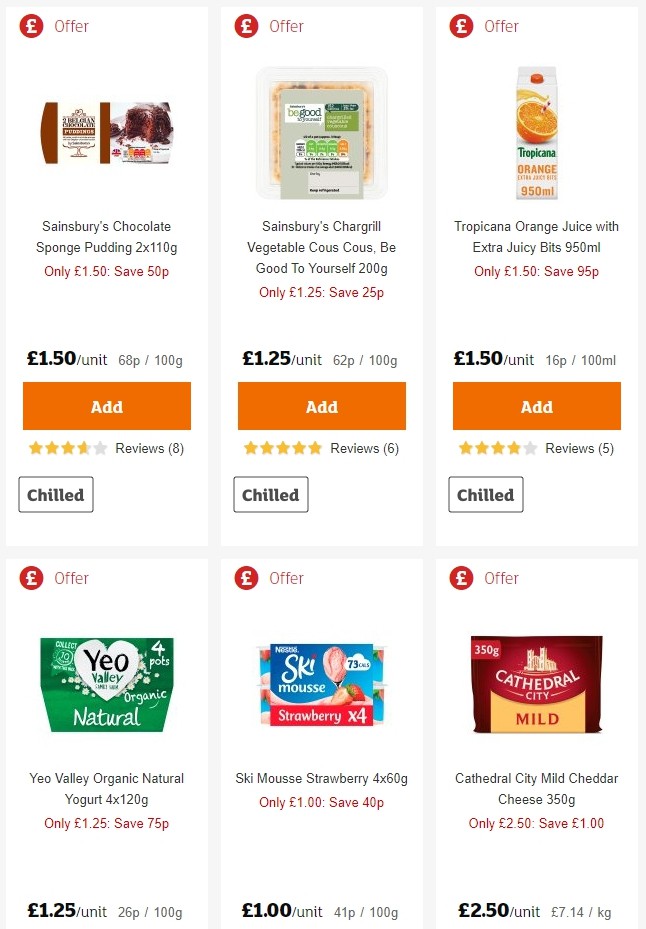Select the Chilled tag under the Chocolate Sponge Pudding

(55, 494)
